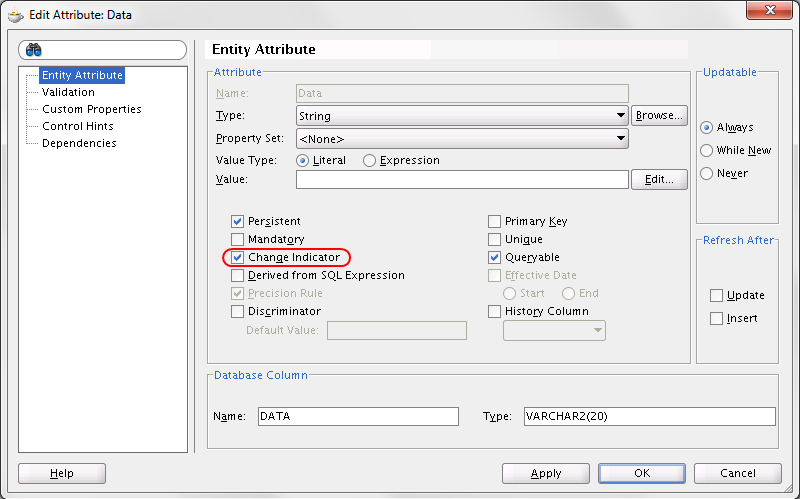The image size is (800, 499).
Task: Toggle the Queryable checkbox off
Action: click(x=494, y=257)
